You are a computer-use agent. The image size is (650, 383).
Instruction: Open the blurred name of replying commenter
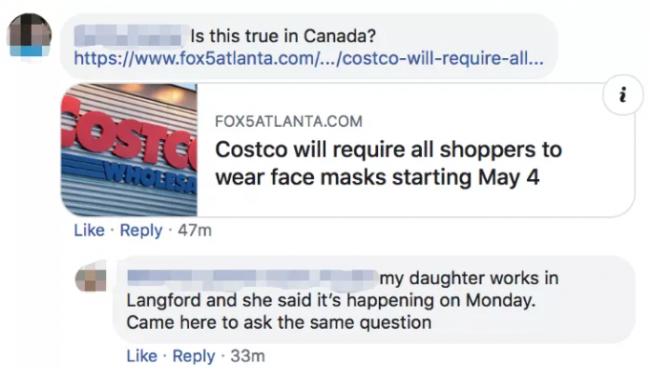point(251,277)
